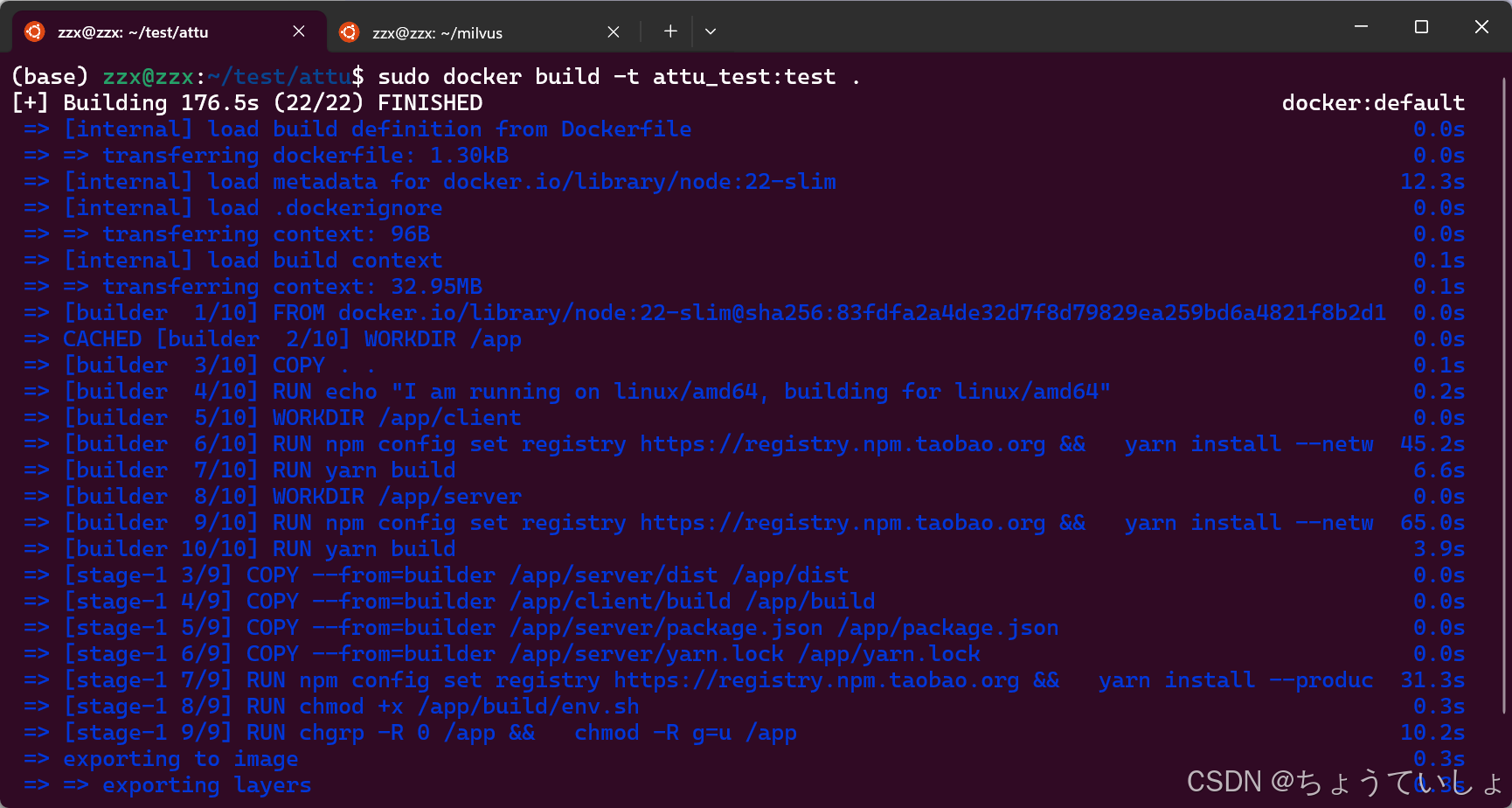Image resolution: width=1512 pixels, height=808 pixels.
Task: Open a new terminal tab with plus
Action: 670,31
